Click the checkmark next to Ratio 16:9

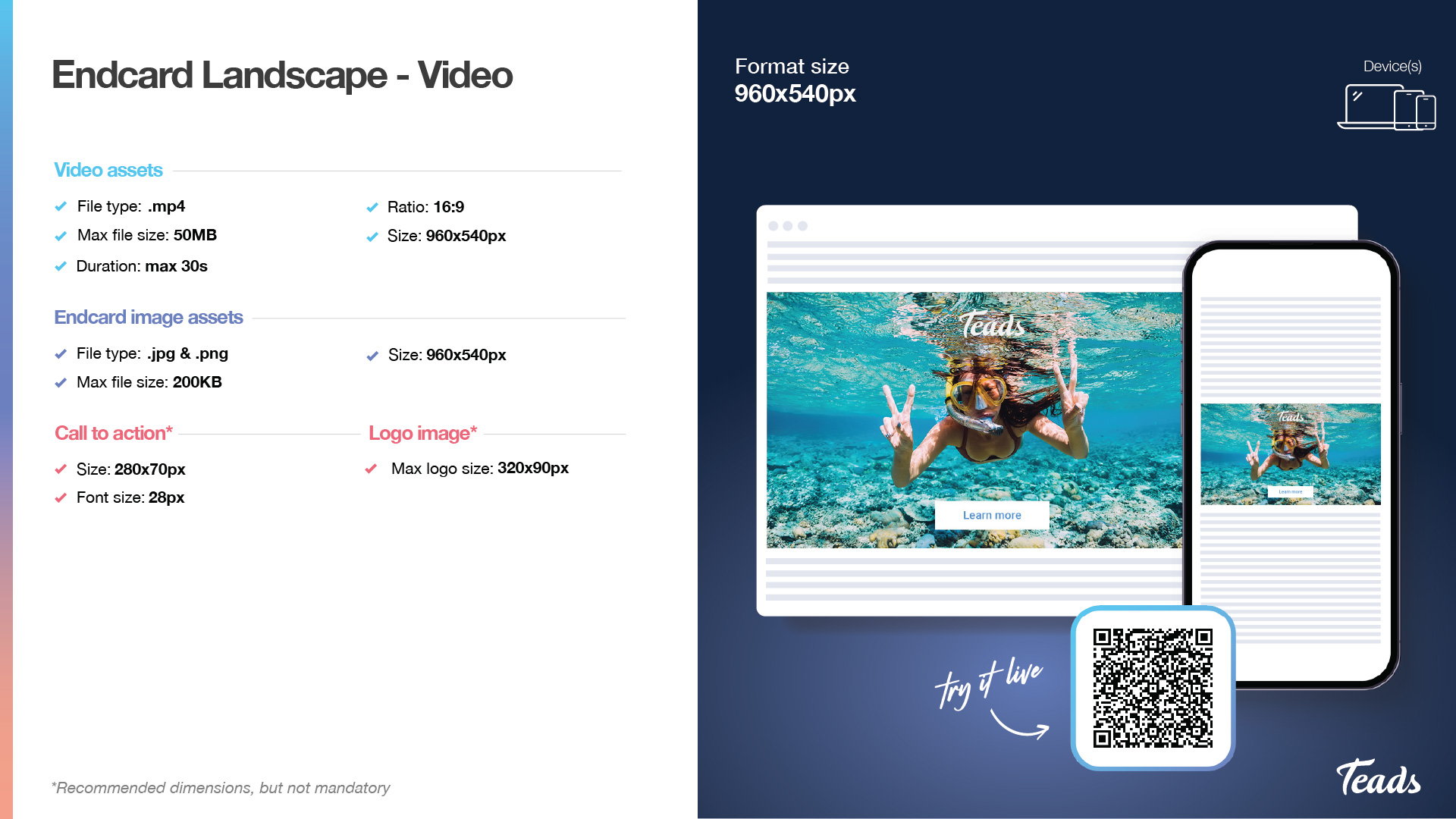372,208
